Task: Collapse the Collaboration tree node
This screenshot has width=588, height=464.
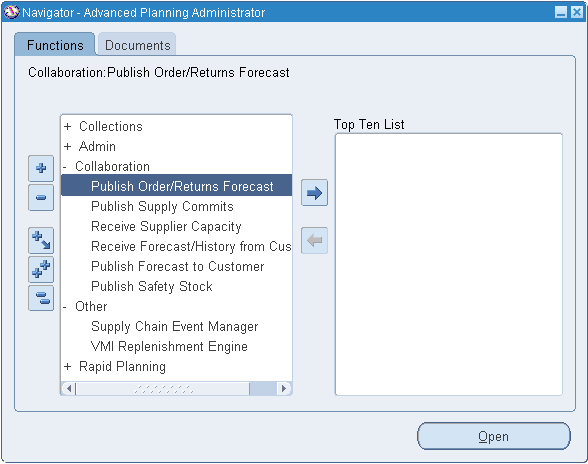Action: click(65, 167)
